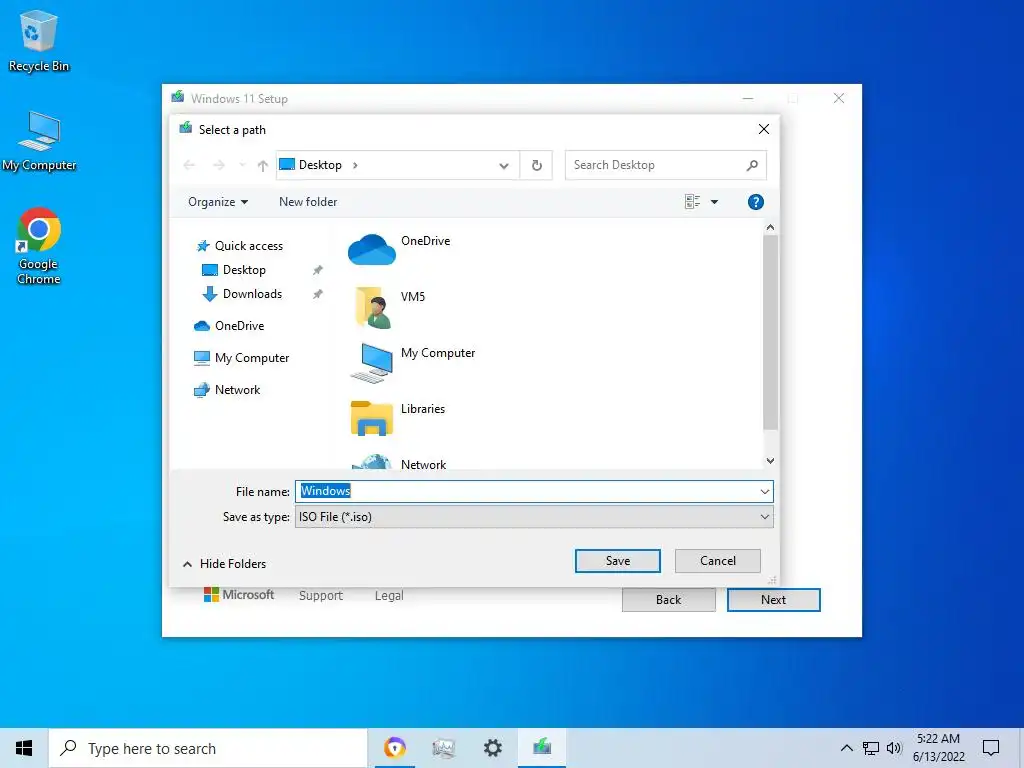1024x768 pixels.
Task: Open the view options dropdown arrow
Action: pyautogui.click(x=714, y=202)
